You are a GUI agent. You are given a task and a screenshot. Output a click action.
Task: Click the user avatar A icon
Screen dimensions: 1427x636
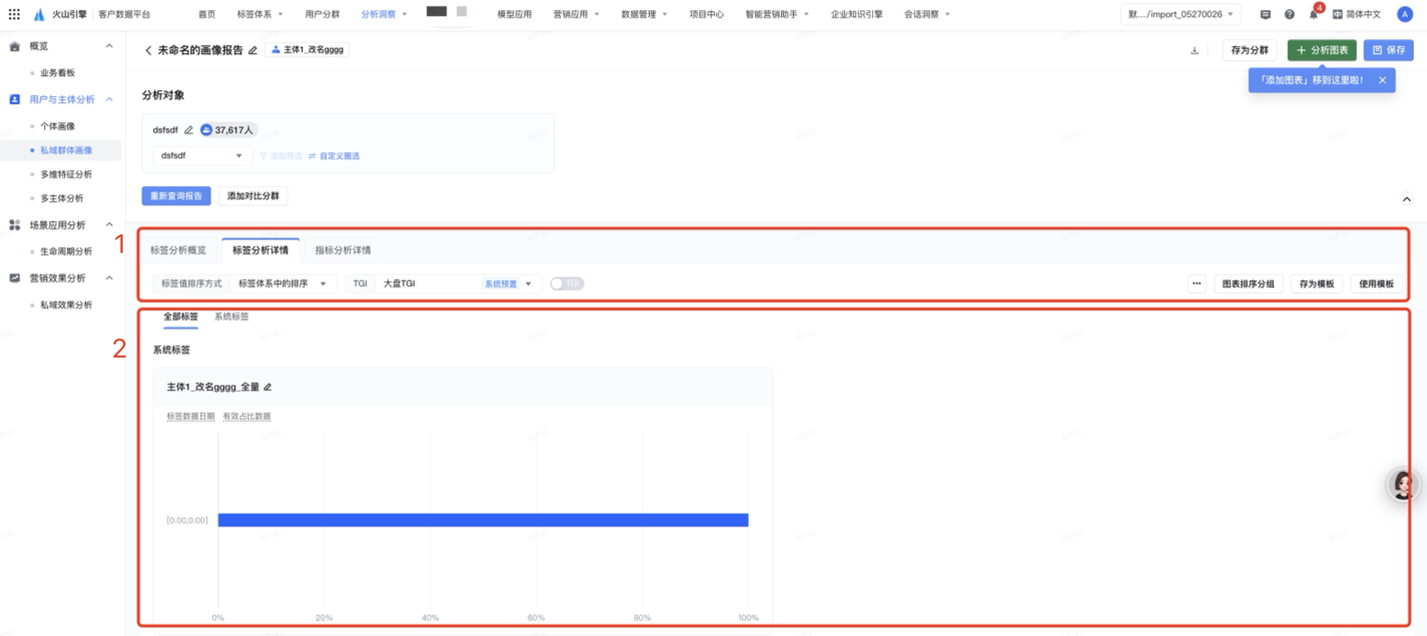[x=1405, y=14]
